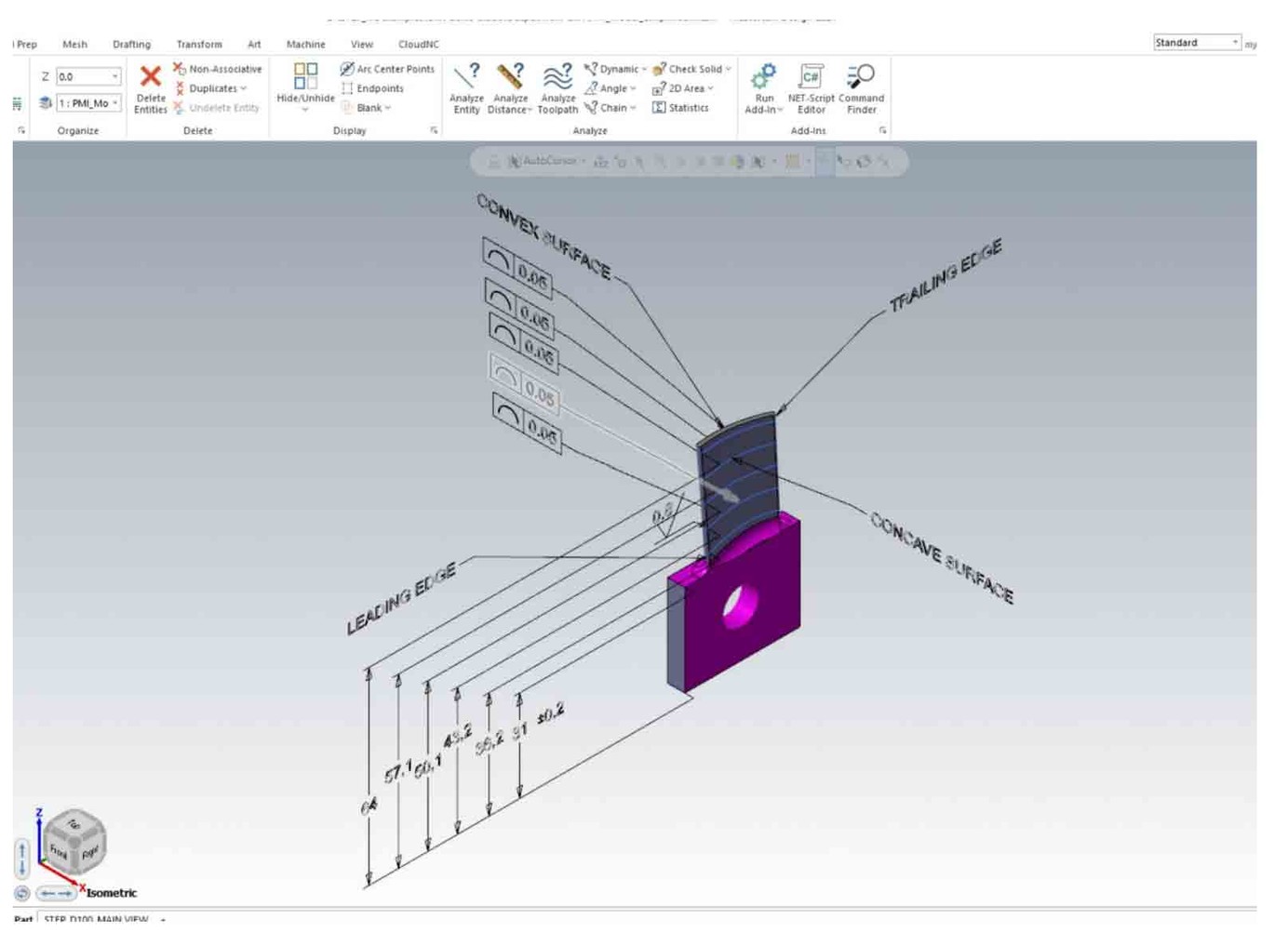Open the Drafting ribbon tab

pos(131,44)
